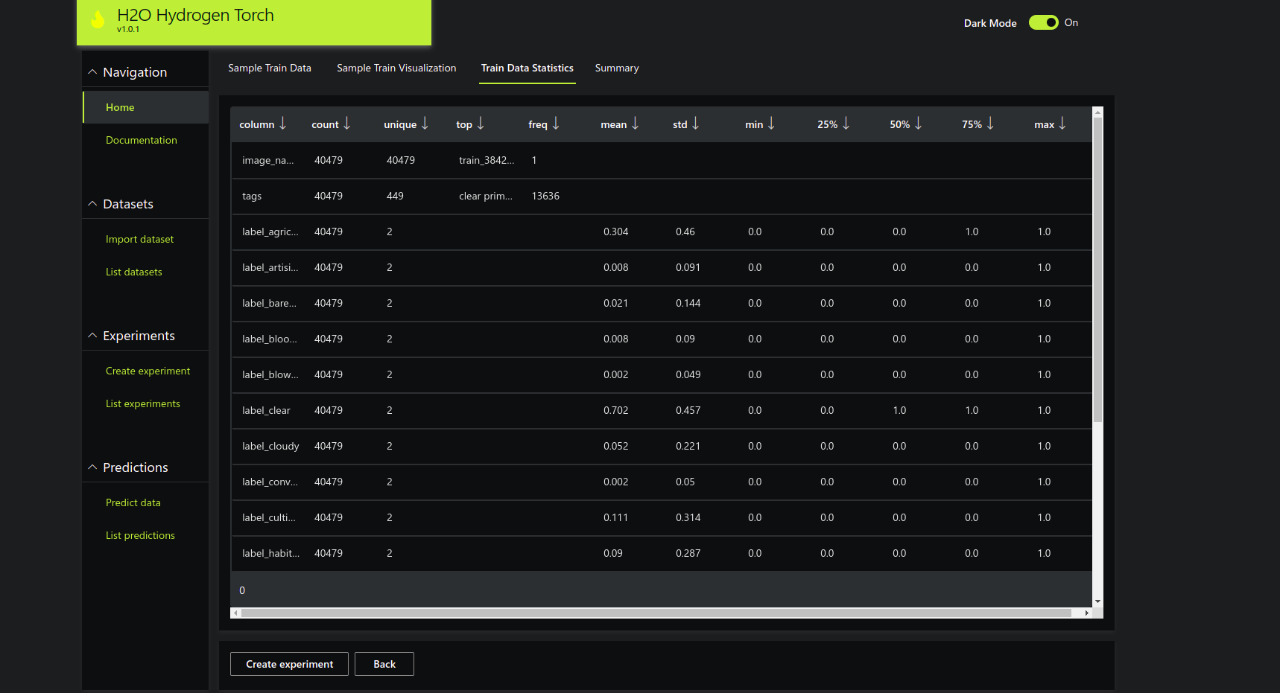Click the Back button
This screenshot has height=693, width=1280.
[x=384, y=664]
